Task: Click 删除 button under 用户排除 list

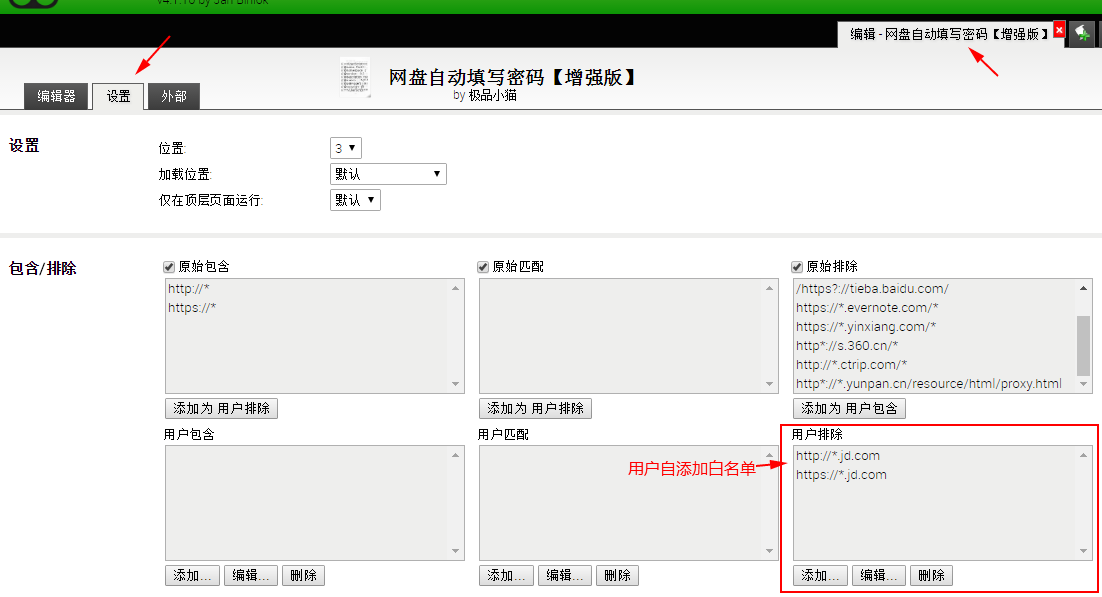Action: tap(931, 575)
